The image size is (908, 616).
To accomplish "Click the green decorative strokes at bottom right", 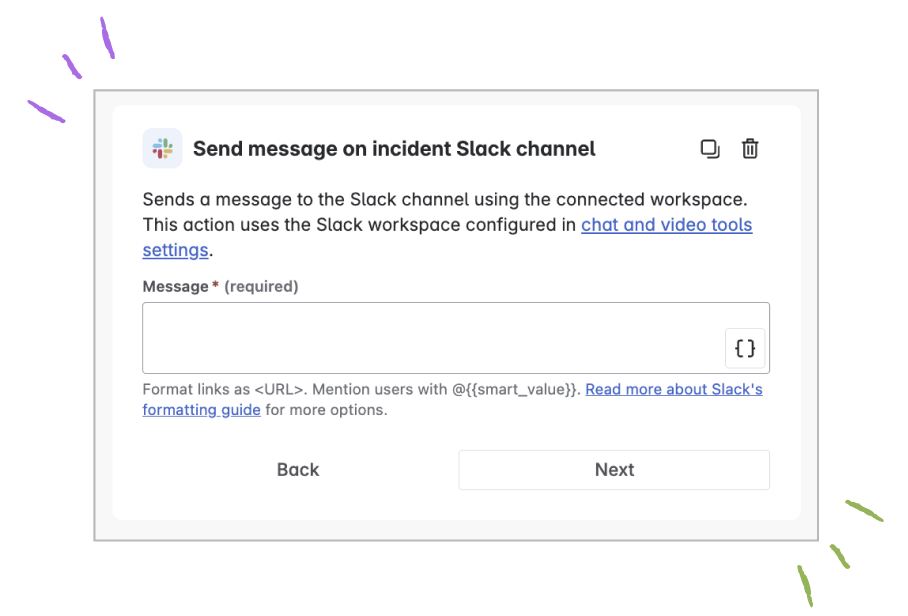I will point(840,553).
